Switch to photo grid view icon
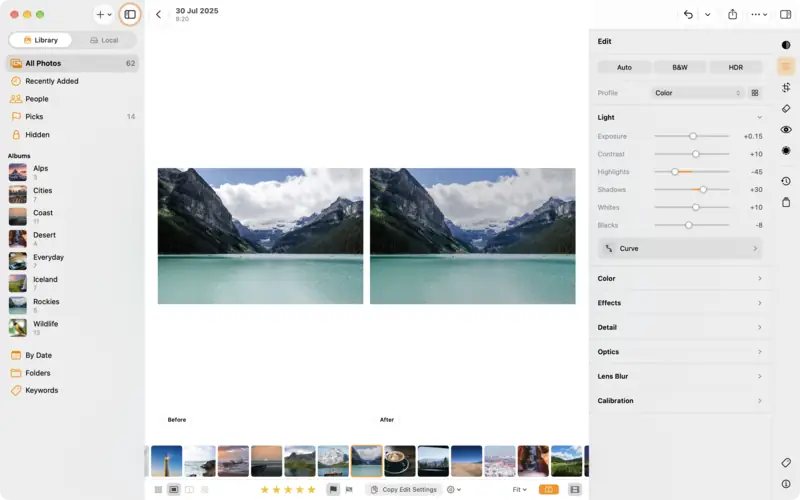Screen dimensions: 800x500 point(158,490)
